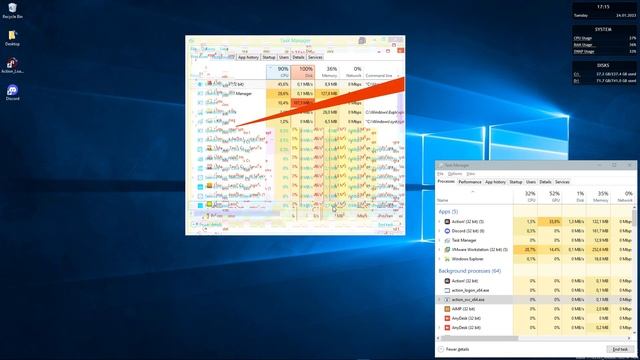The height and width of the screenshot is (360, 640).
Task: Click the action_logon_x64.exe process icon
Action: [447, 290]
